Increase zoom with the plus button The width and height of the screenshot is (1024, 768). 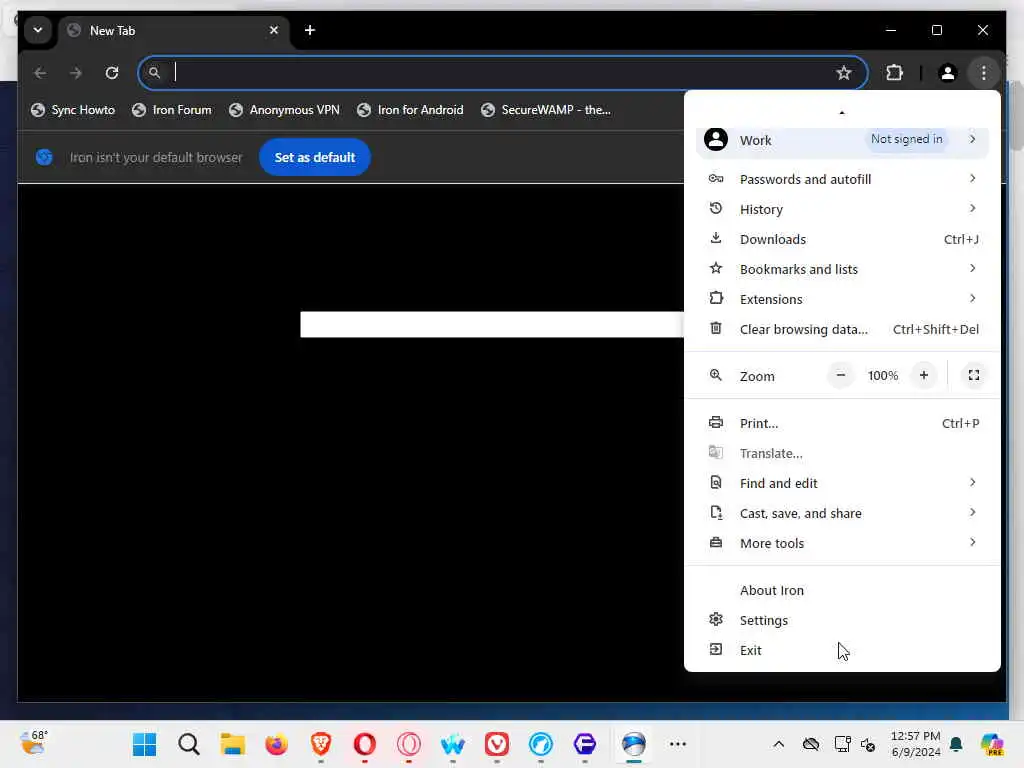coord(923,376)
